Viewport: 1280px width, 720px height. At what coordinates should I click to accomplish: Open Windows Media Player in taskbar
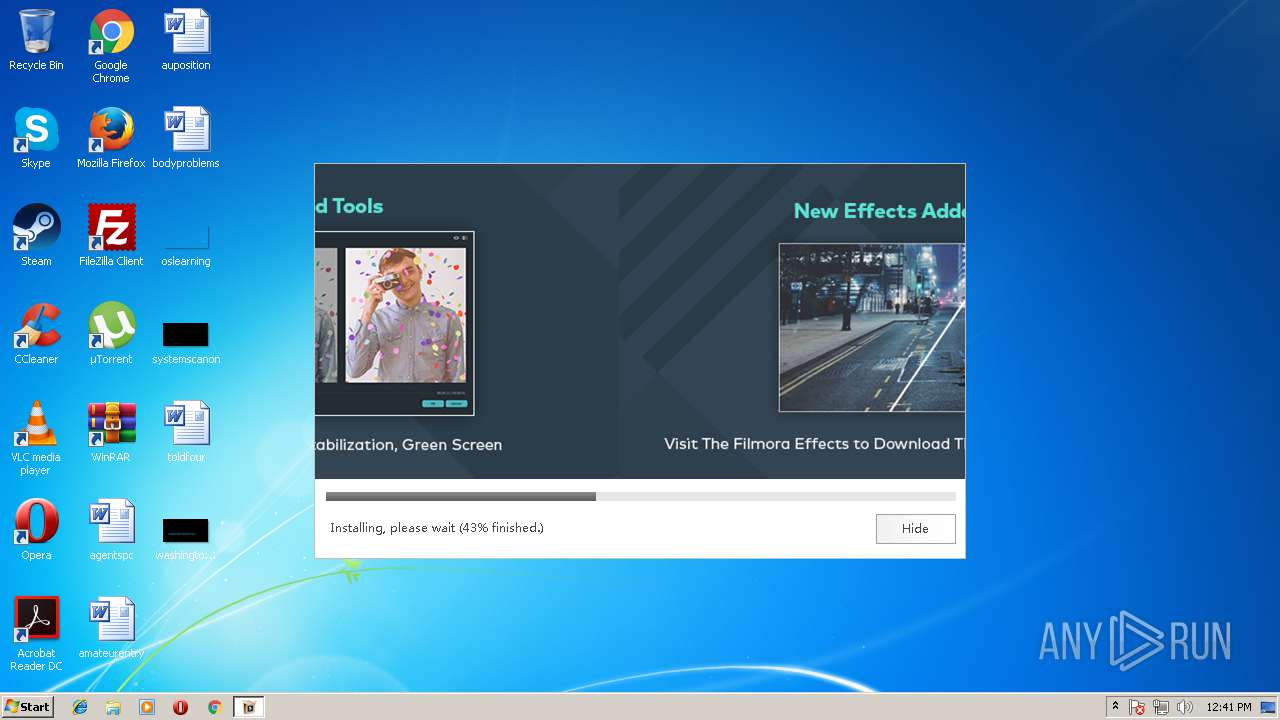[147, 707]
